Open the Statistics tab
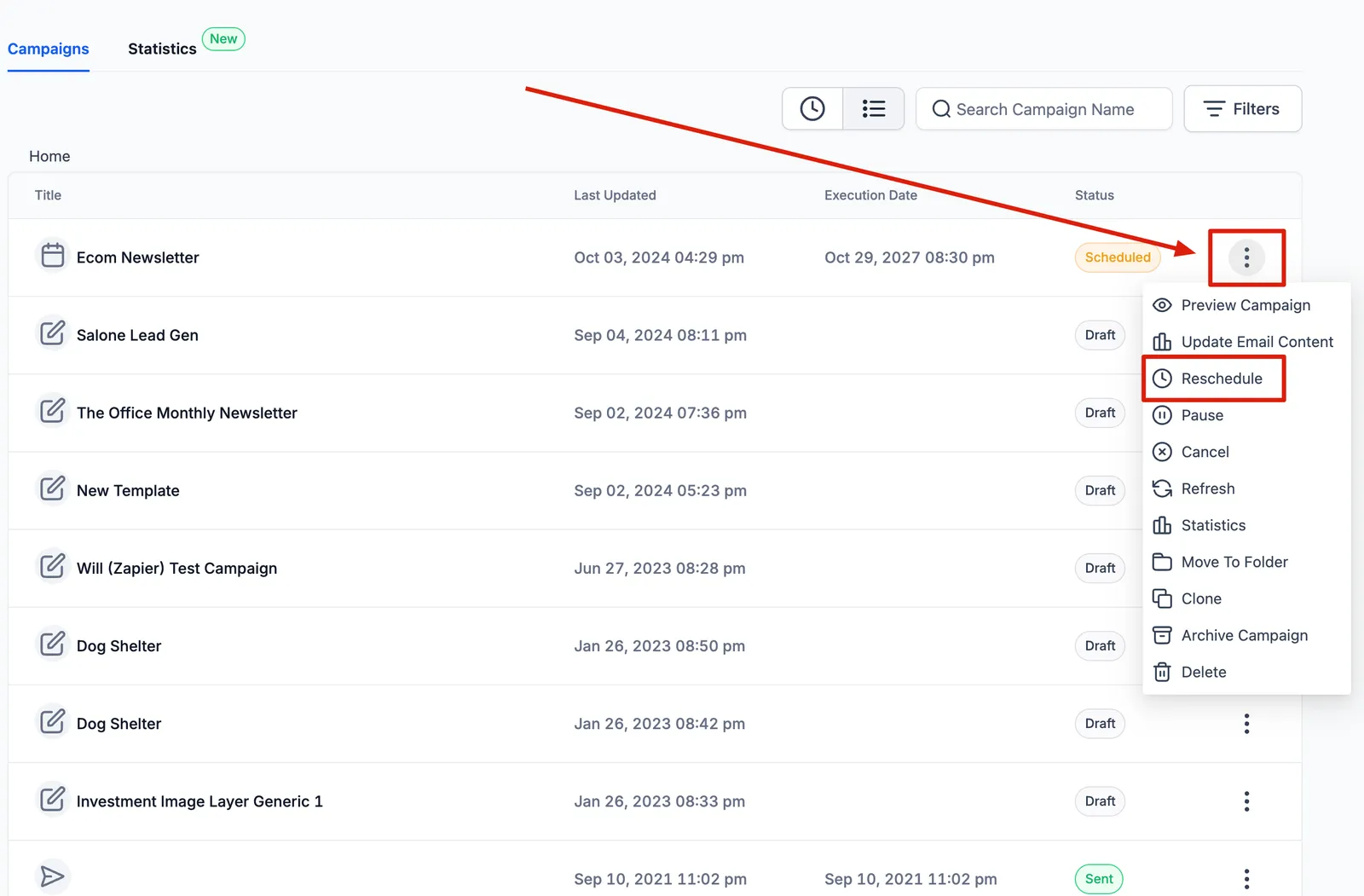This screenshot has width=1364, height=896. [162, 49]
